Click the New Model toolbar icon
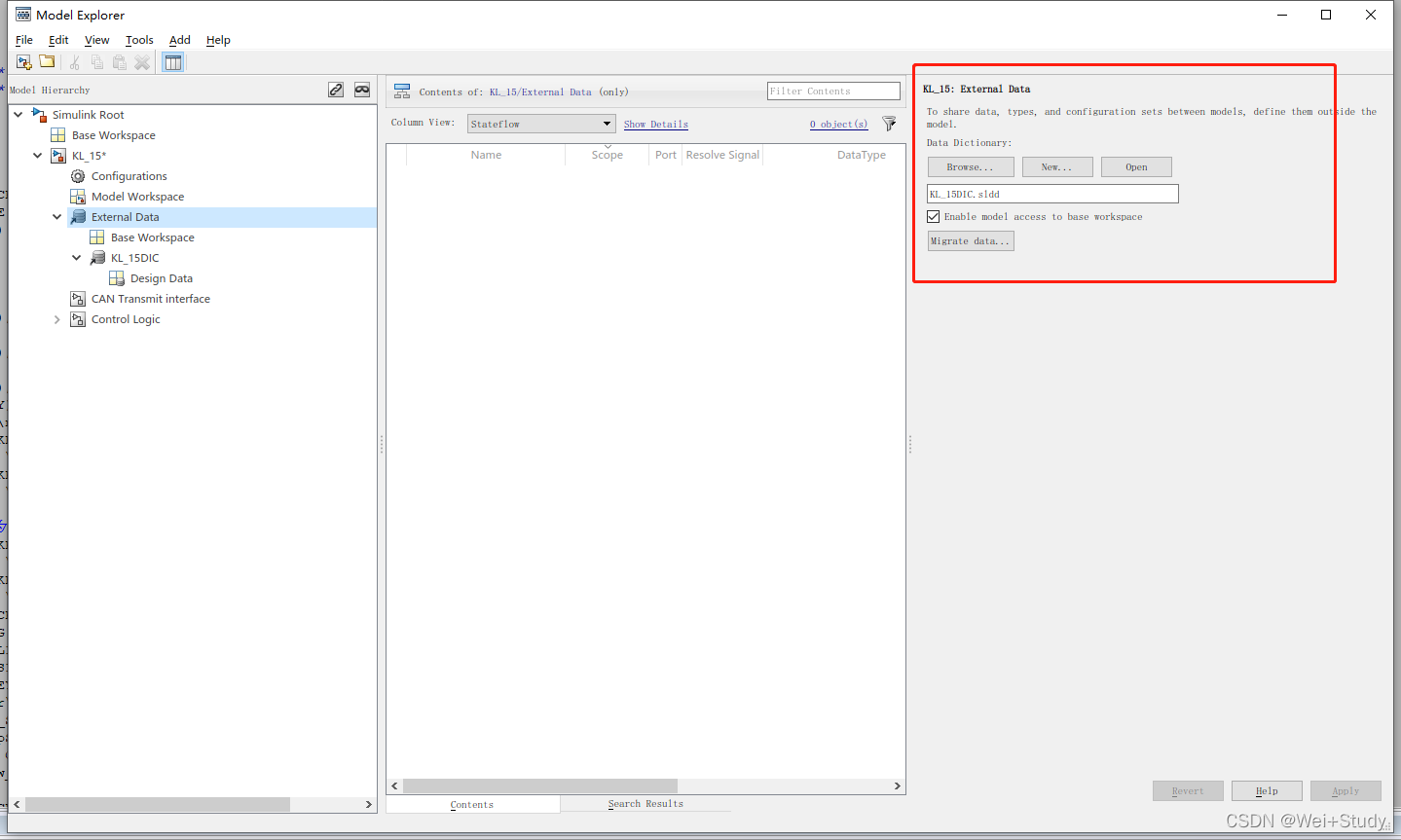 24,62
